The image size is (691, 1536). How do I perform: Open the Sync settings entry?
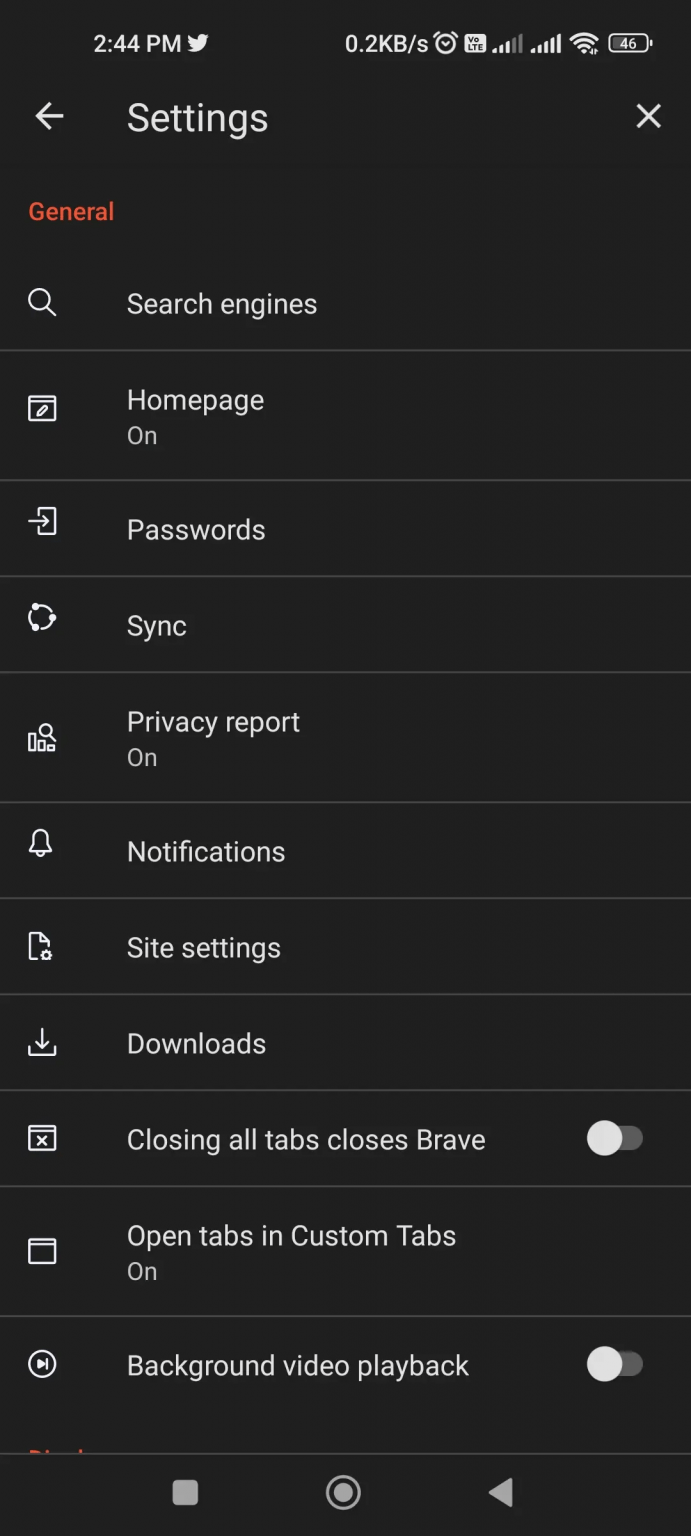point(157,625)
